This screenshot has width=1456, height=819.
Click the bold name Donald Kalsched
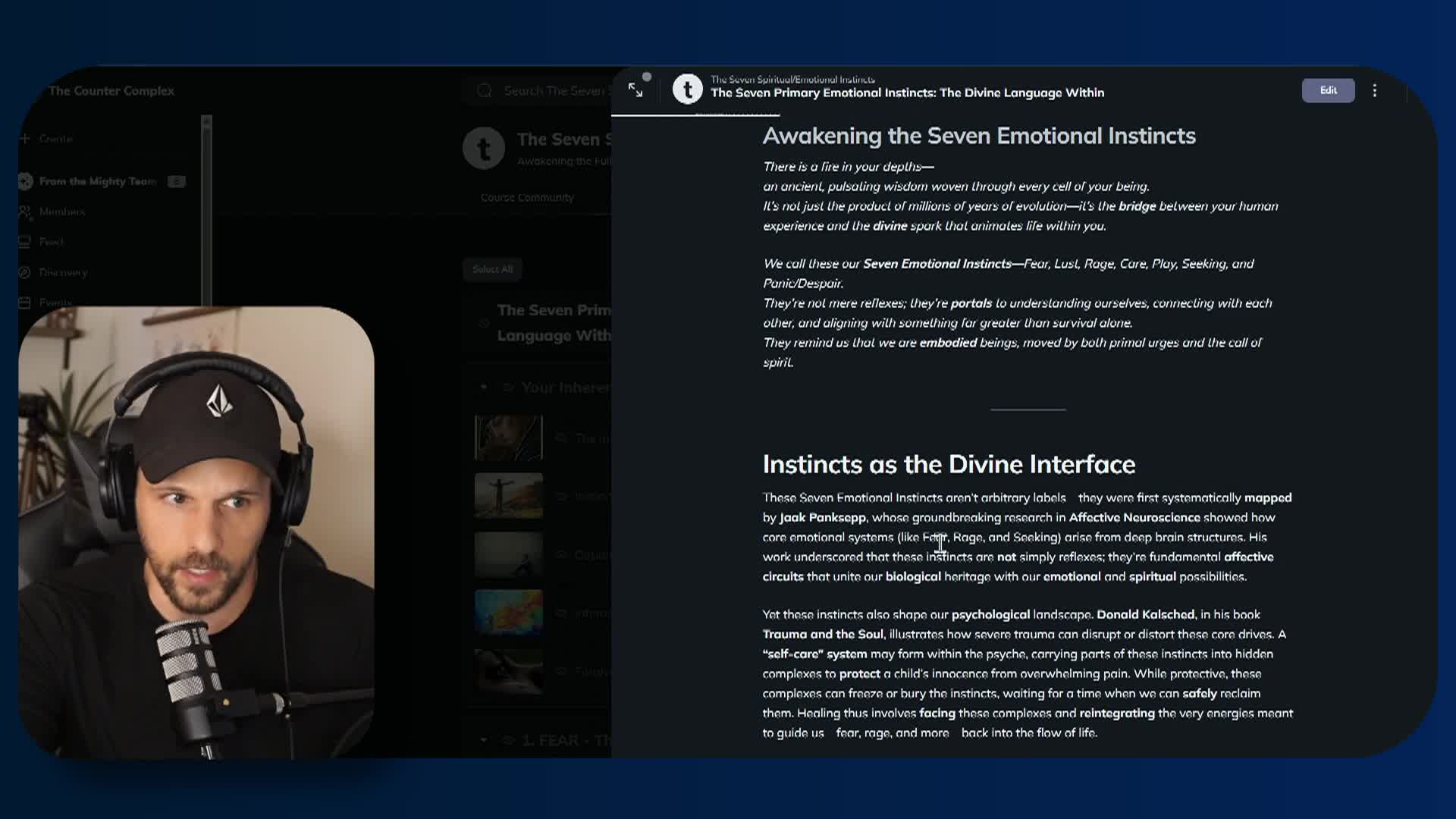click(1145, 615)
